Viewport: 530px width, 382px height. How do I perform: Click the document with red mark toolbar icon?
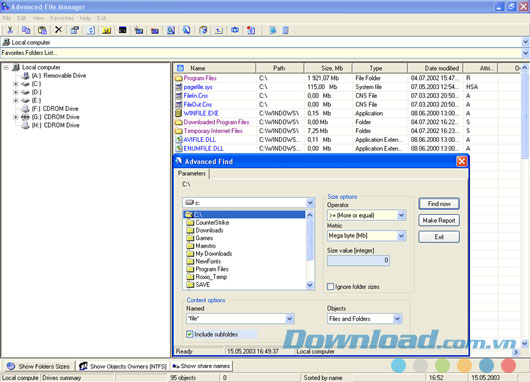[x=251, y=30]
